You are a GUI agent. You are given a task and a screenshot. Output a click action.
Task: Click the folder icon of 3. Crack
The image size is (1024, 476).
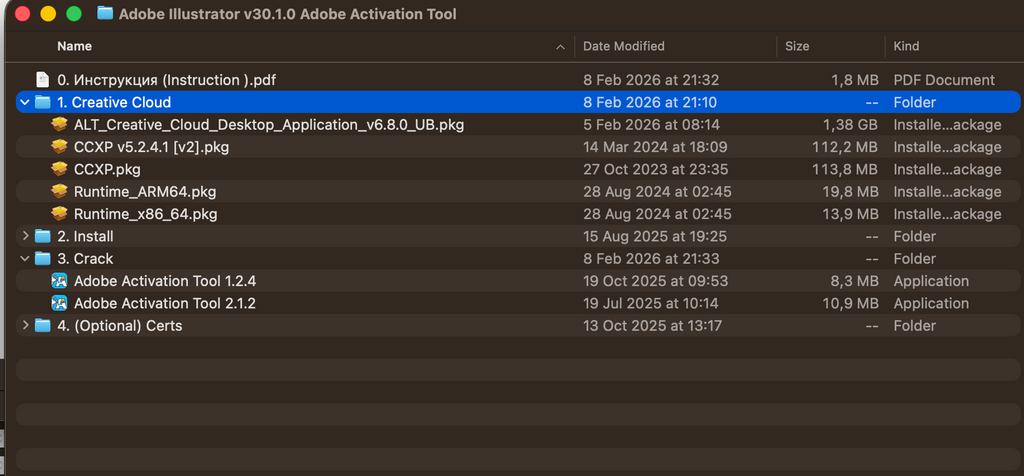coord(42,258)
